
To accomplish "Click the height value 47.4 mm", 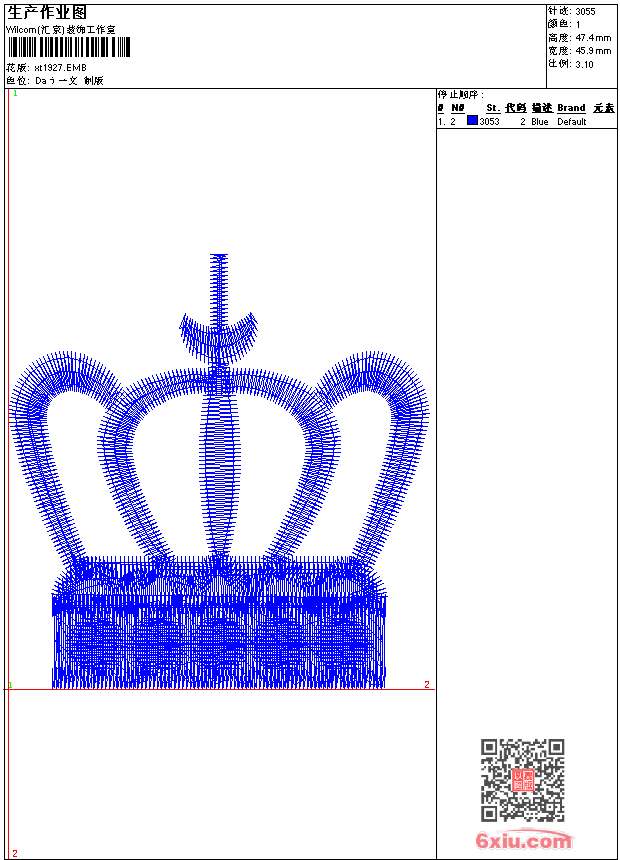I will (593, 38).
